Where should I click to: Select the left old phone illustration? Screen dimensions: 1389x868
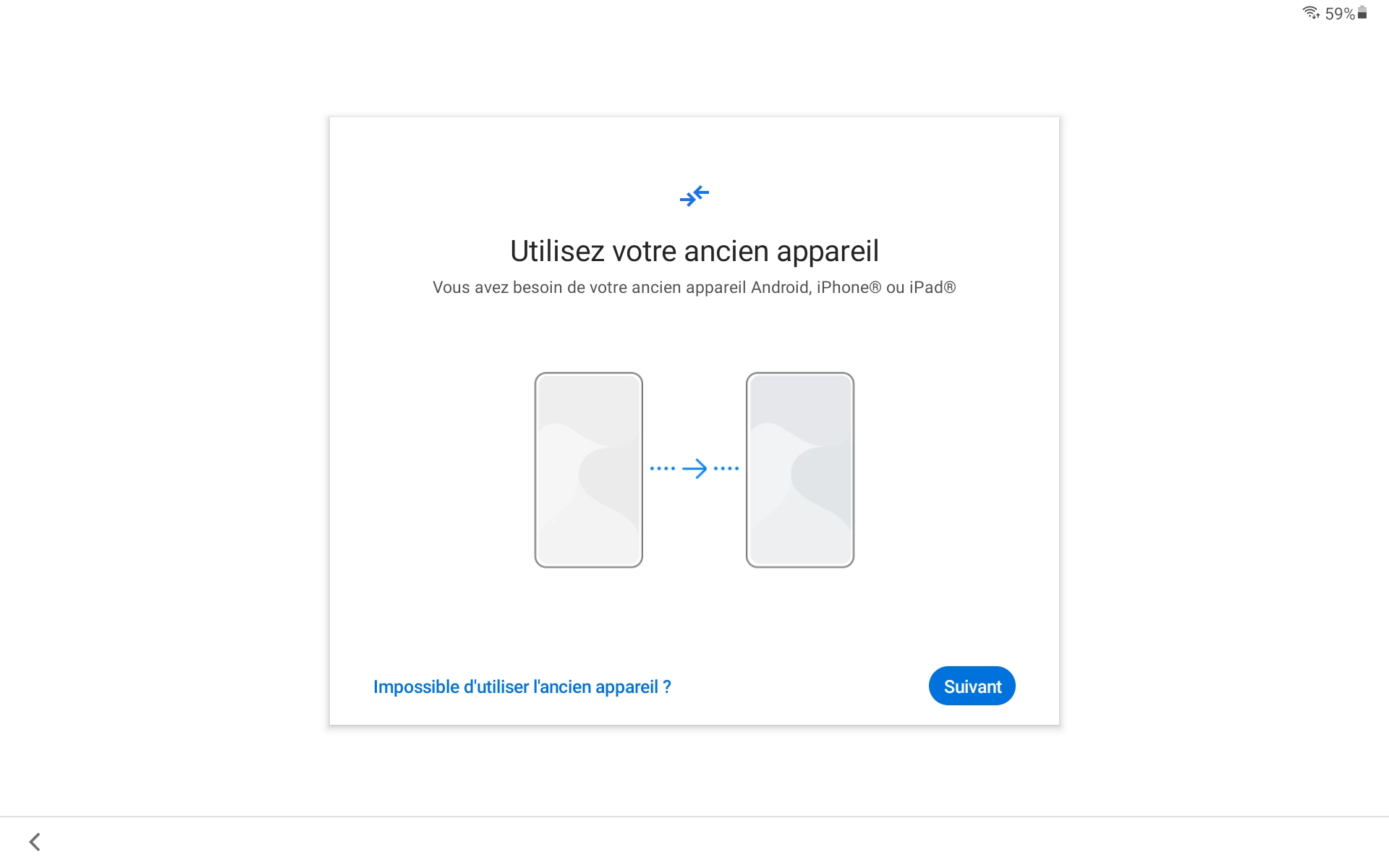click(589, 470)
